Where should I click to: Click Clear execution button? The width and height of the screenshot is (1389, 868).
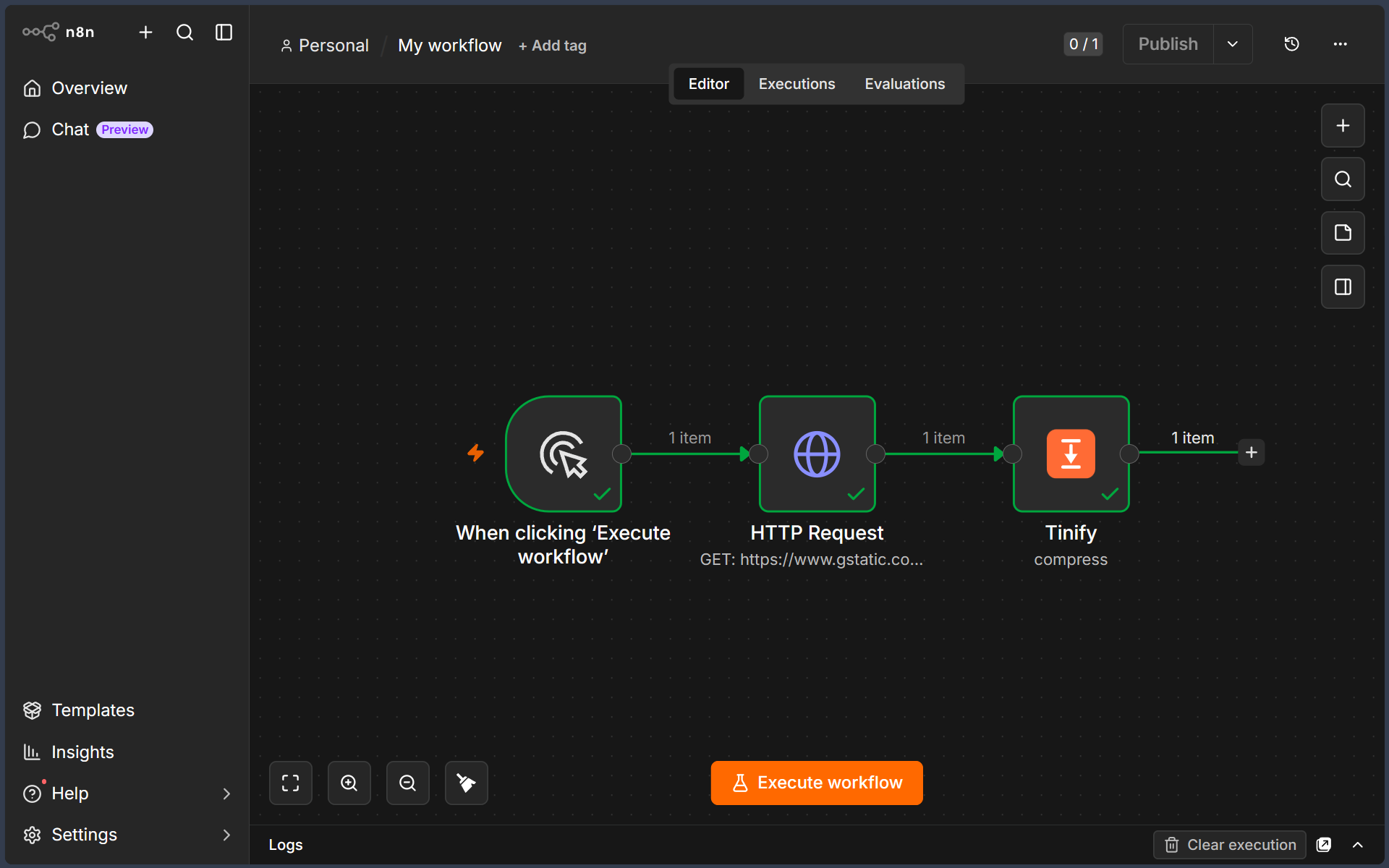[1230, 845]
